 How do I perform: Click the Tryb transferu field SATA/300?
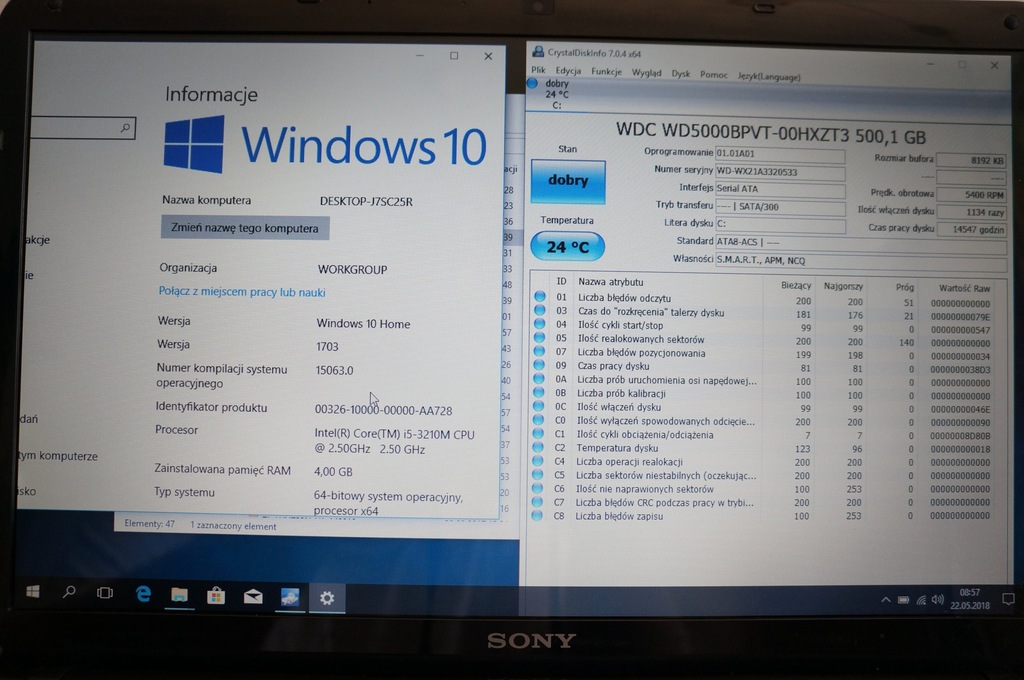pos(780,207)
